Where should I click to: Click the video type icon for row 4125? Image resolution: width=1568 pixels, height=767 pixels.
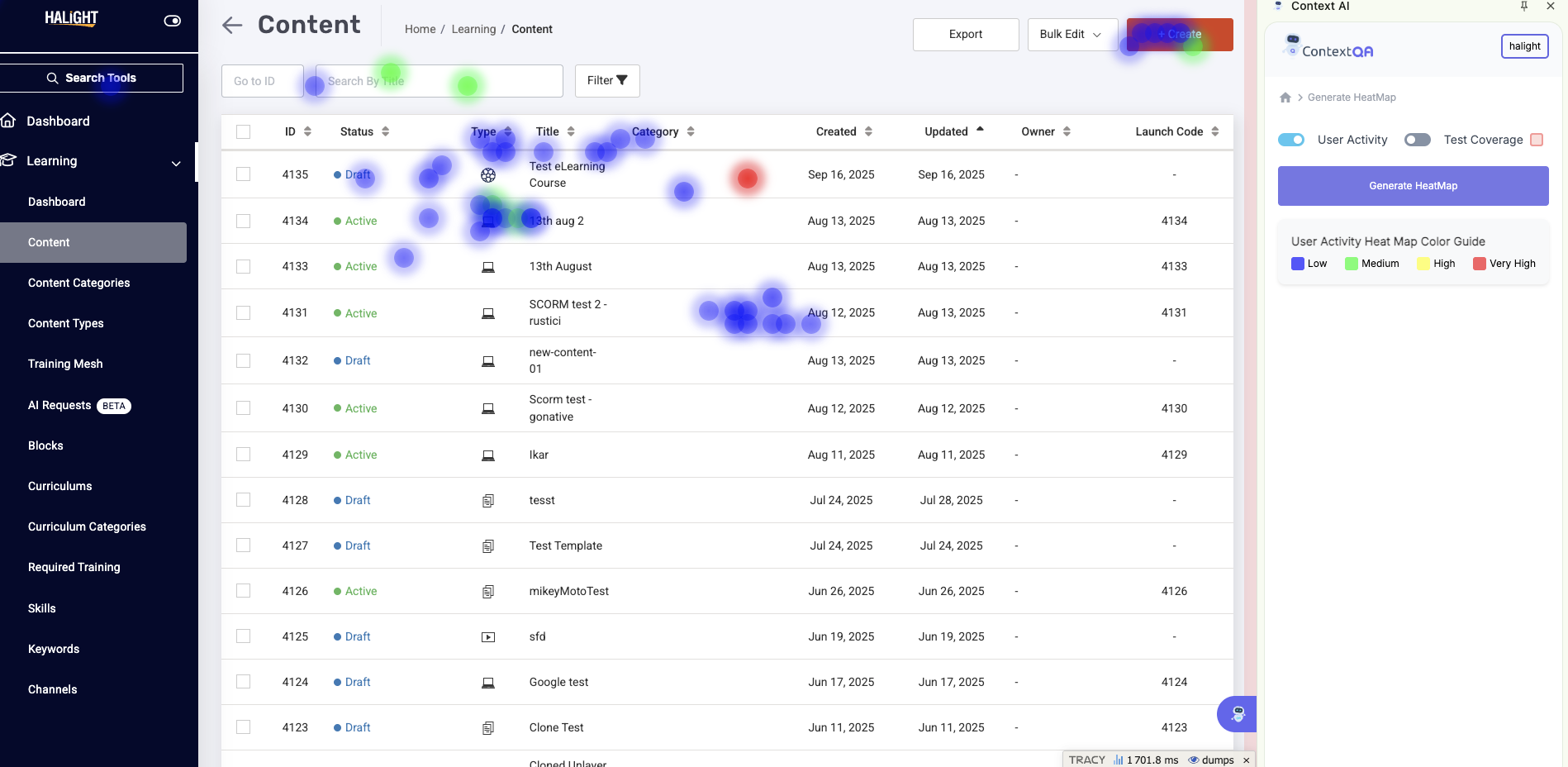pos(488,637)
